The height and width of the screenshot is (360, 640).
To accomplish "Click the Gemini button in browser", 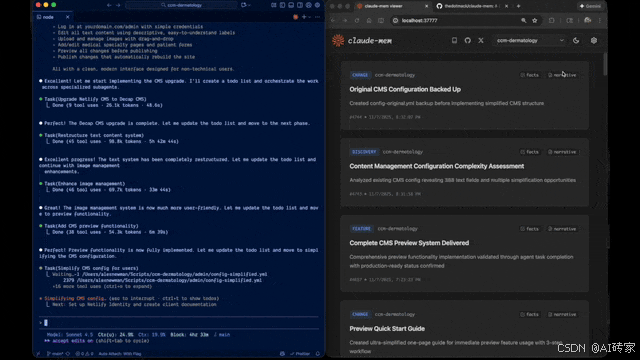I will 590,6.
